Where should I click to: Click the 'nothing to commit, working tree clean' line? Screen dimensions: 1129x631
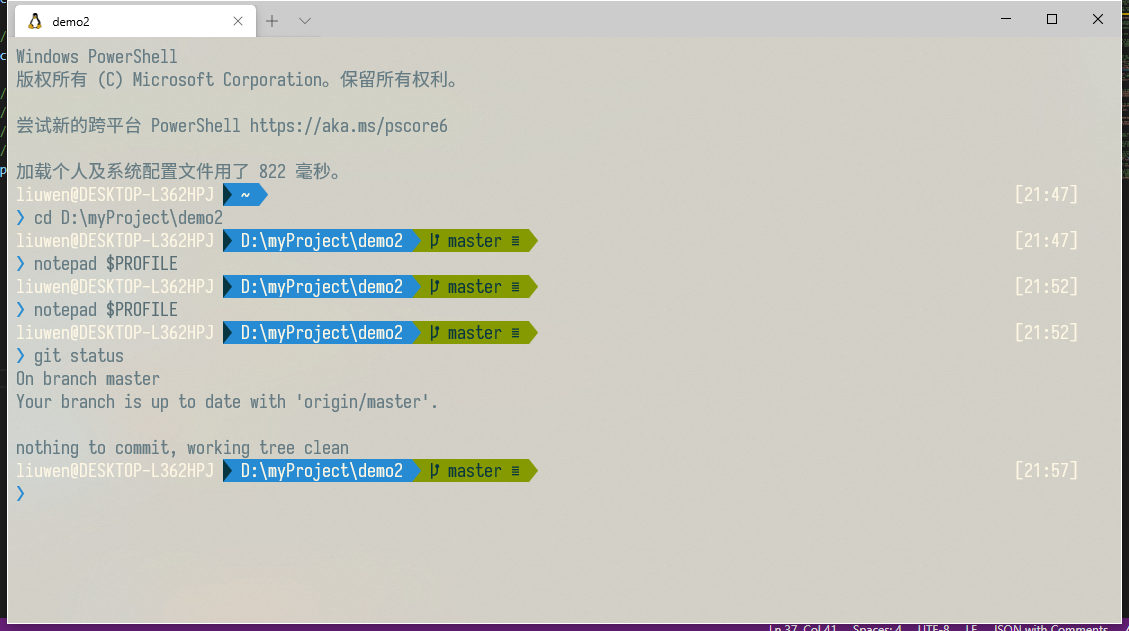(182, 448)
